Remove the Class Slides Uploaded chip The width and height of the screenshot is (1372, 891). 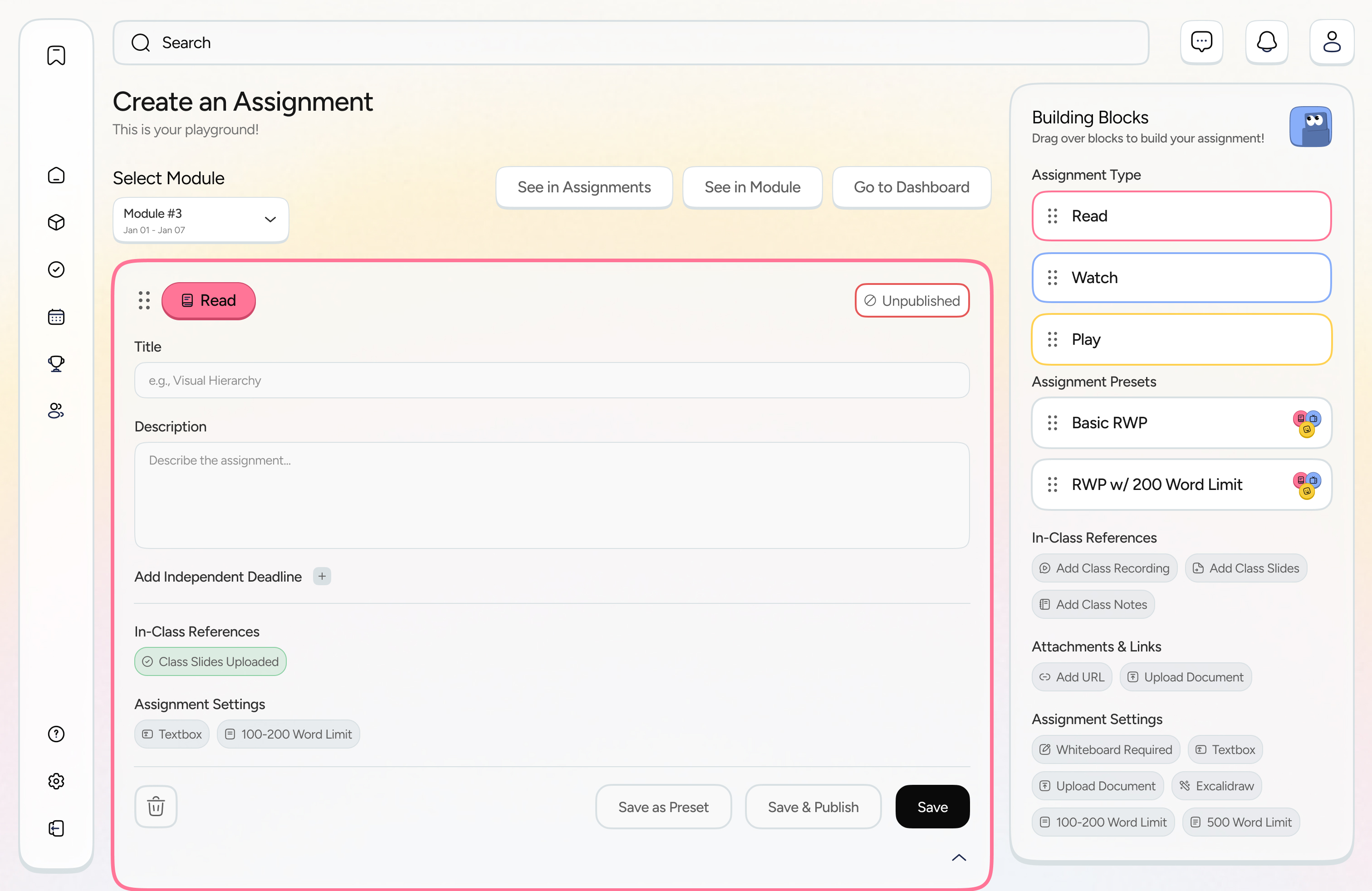pos(210,661)
